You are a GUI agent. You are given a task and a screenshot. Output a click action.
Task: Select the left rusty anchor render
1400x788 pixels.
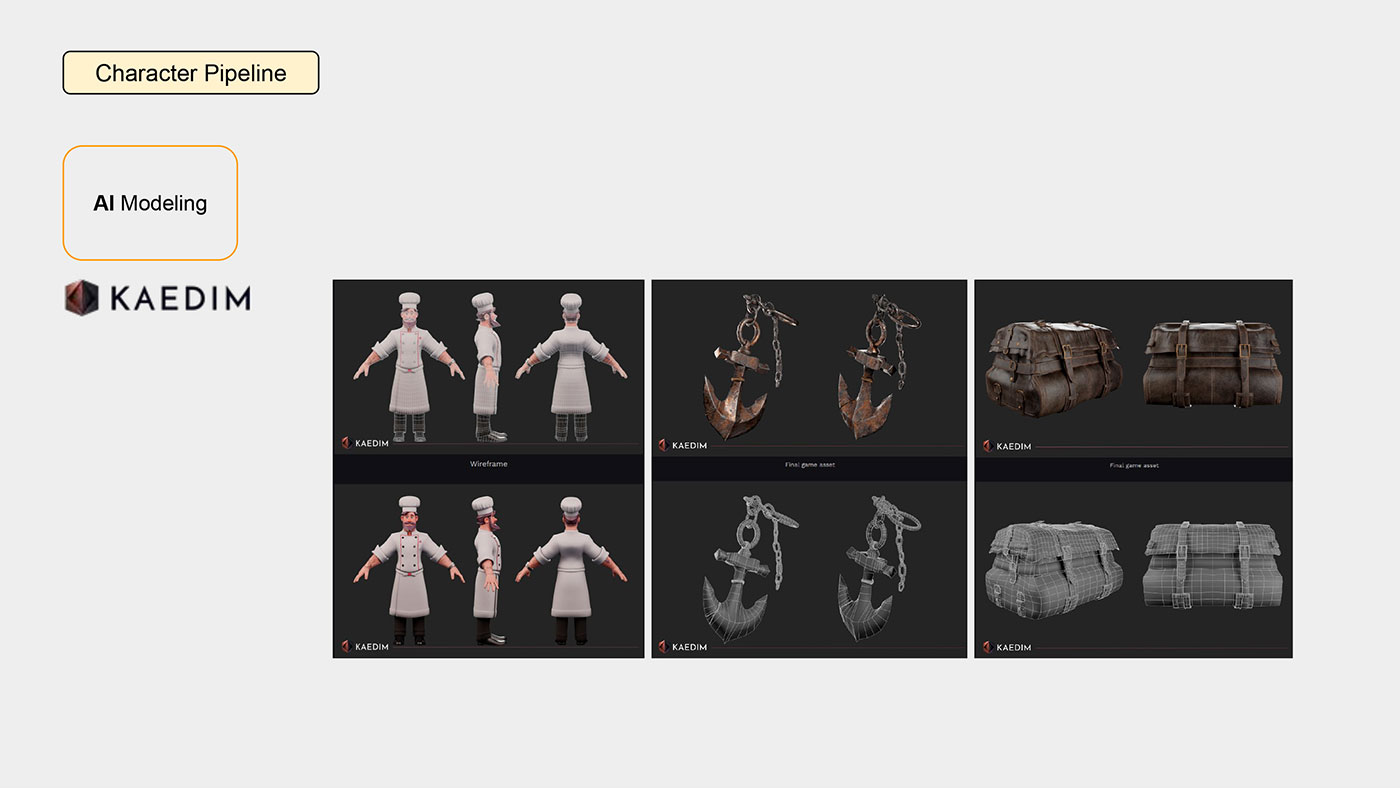coord(745,366)
